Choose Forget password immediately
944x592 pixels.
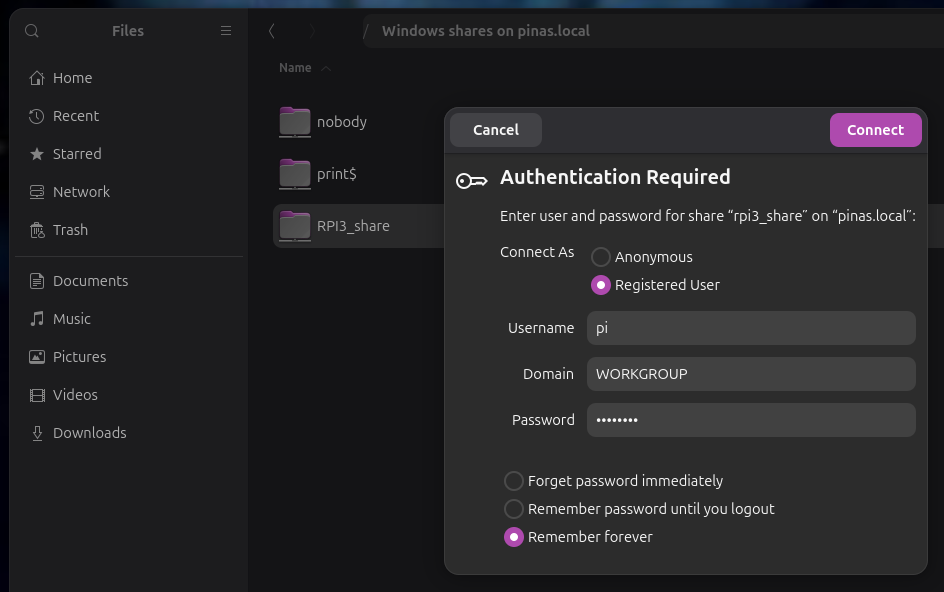pyautogui.click(x=613, y=481)
